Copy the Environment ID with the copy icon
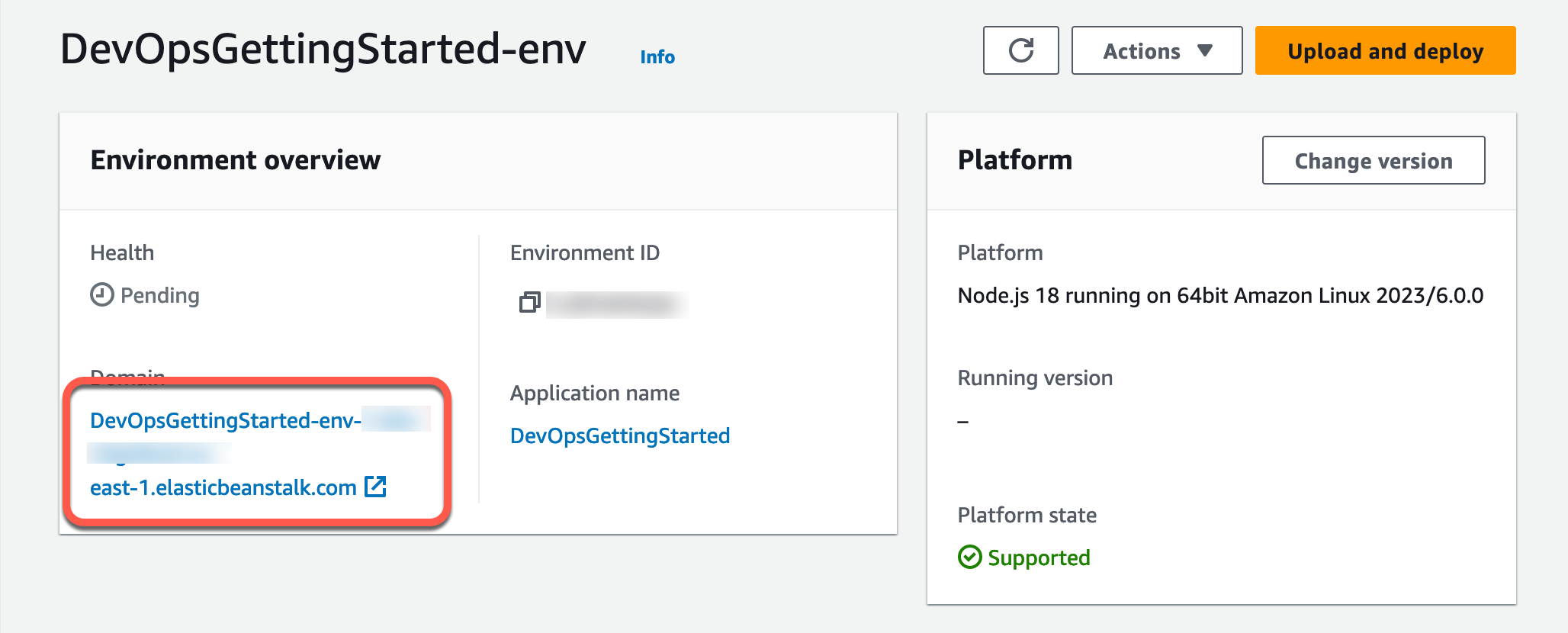Image resolution: width=1568 pixels, height=633 pixels. [x=529, y=303]
